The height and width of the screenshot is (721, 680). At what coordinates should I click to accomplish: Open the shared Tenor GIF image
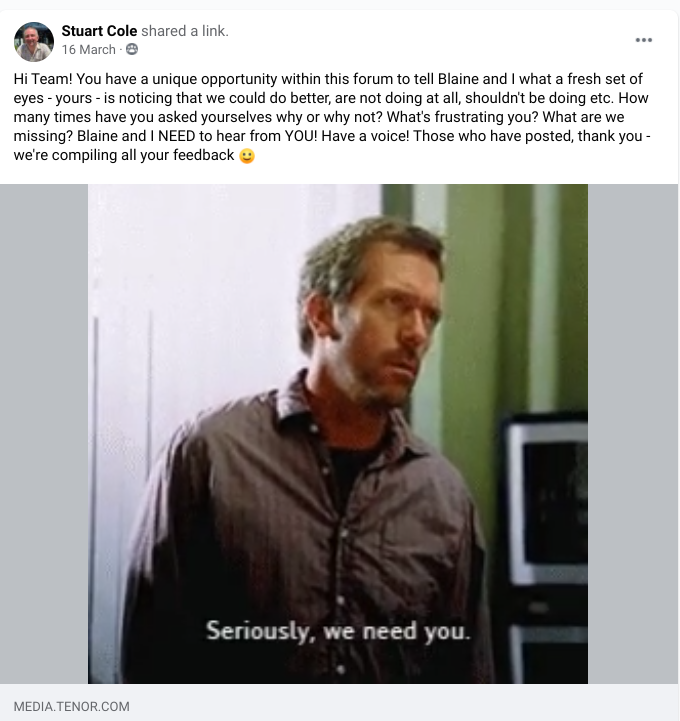[x=338, y=434]
